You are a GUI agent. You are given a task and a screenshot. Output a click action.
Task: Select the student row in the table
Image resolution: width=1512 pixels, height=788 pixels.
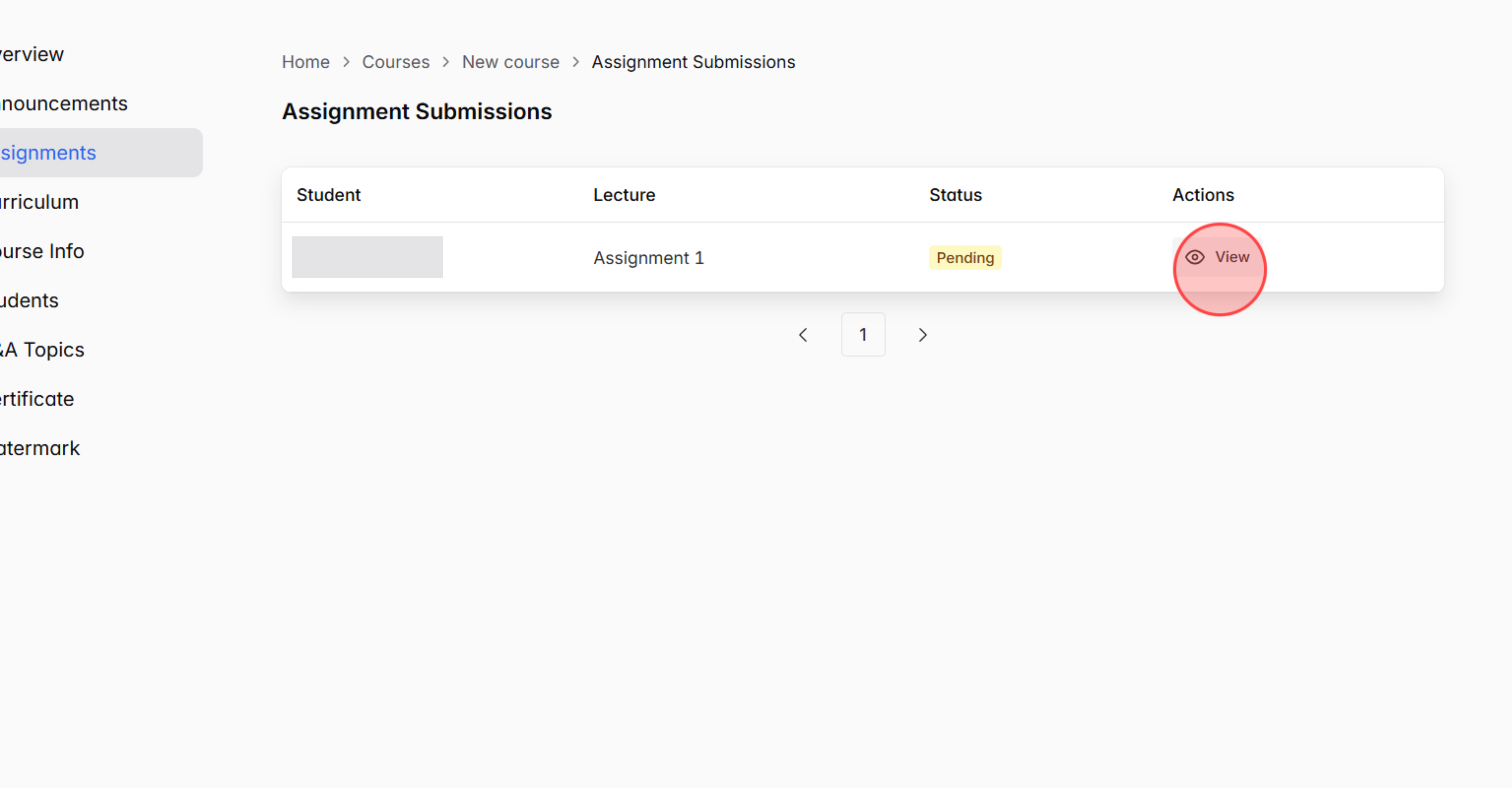(x=367, y=257)
